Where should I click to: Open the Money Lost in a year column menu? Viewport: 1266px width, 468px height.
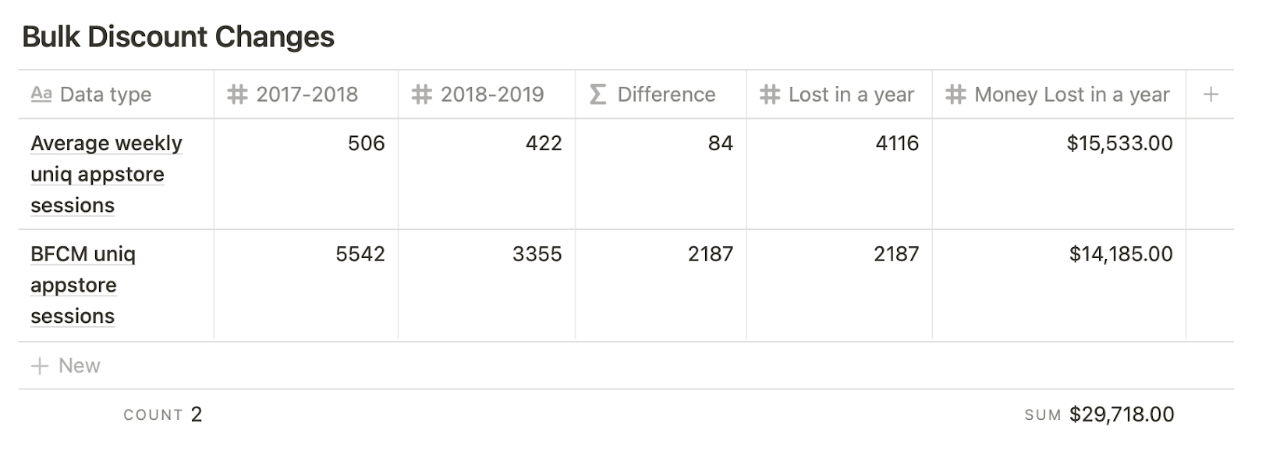click(1059, 94)
